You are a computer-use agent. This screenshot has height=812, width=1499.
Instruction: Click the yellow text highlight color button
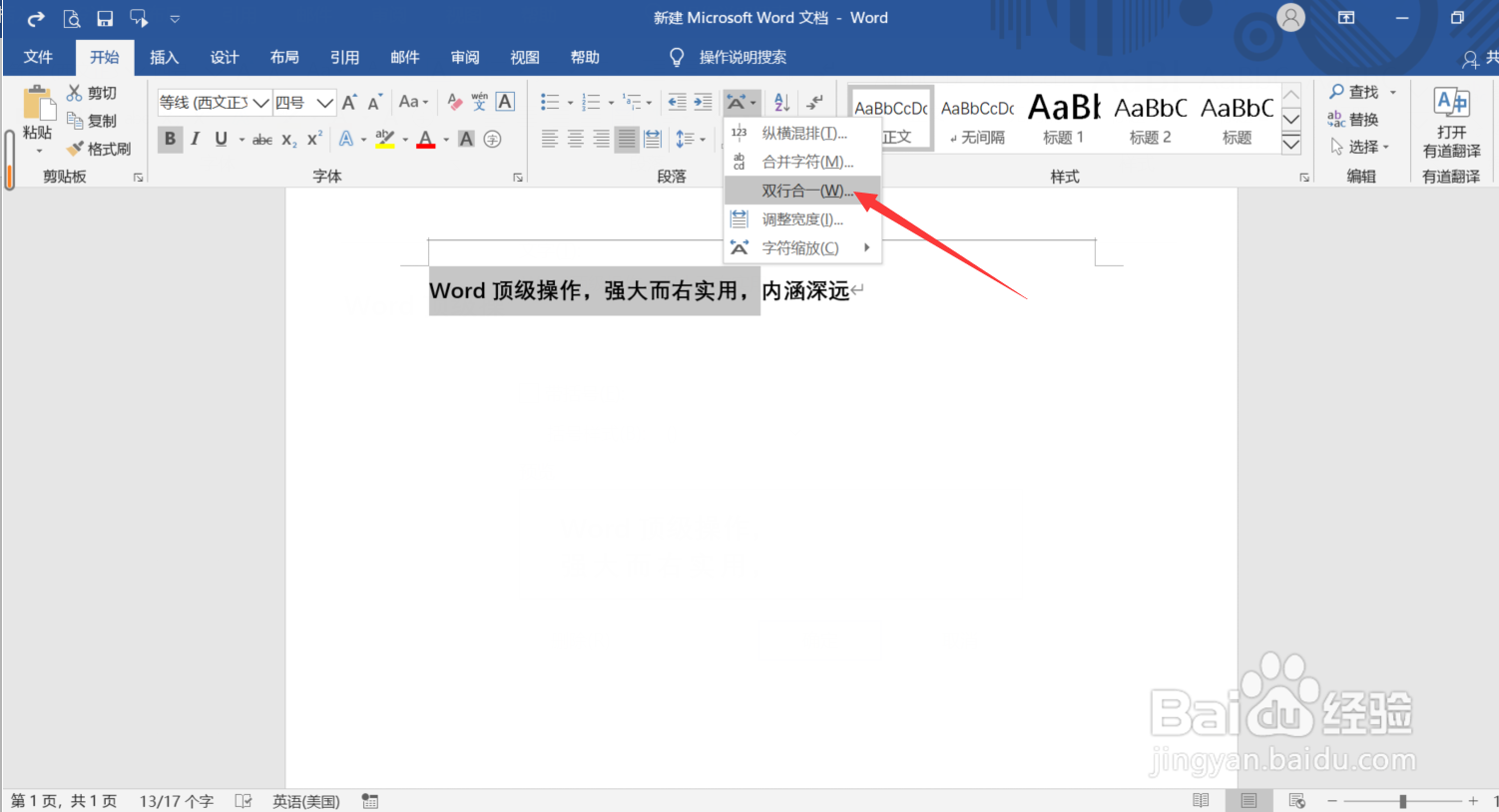[x=385, y=140]
